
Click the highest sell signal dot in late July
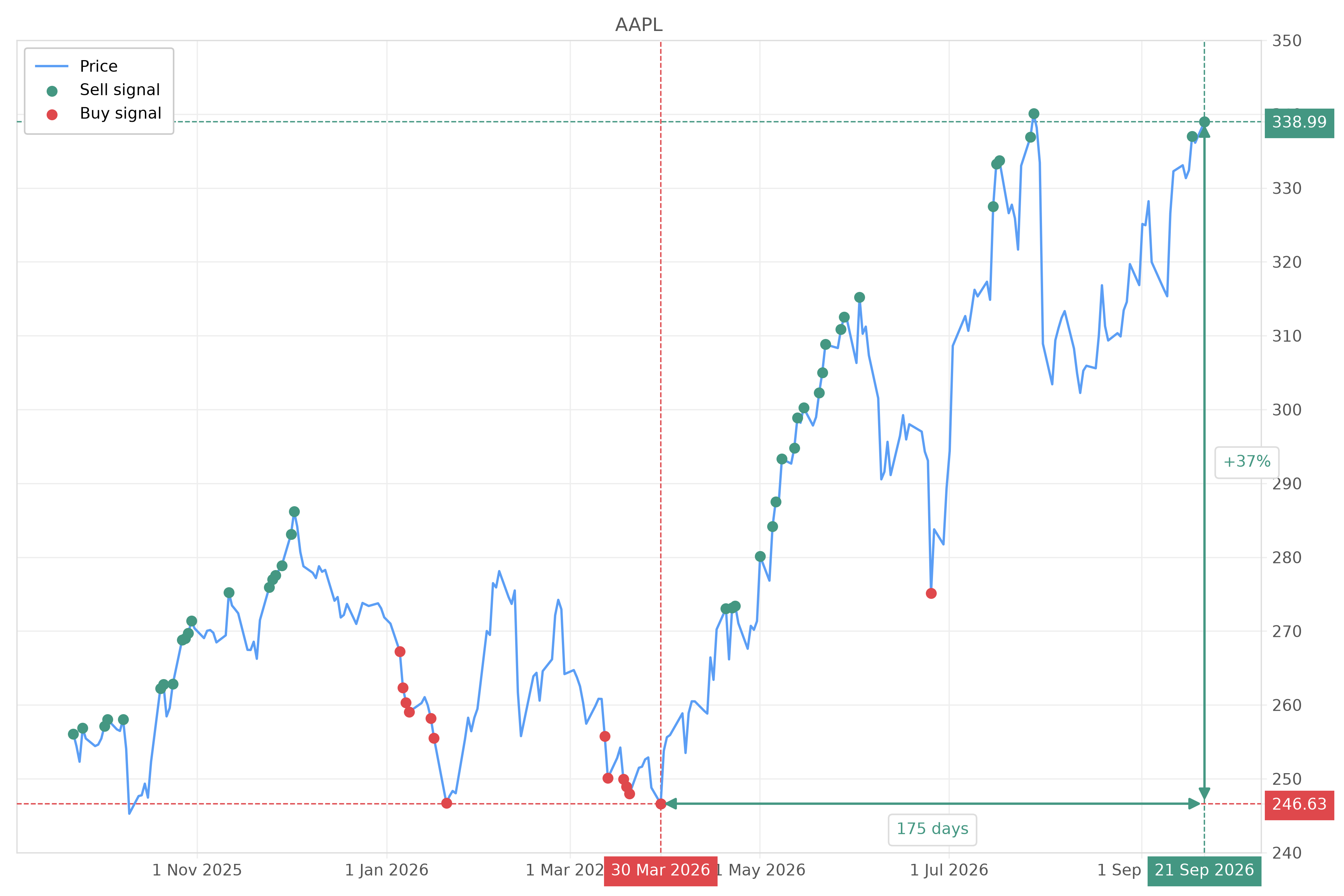click(x=1034, y=114)
